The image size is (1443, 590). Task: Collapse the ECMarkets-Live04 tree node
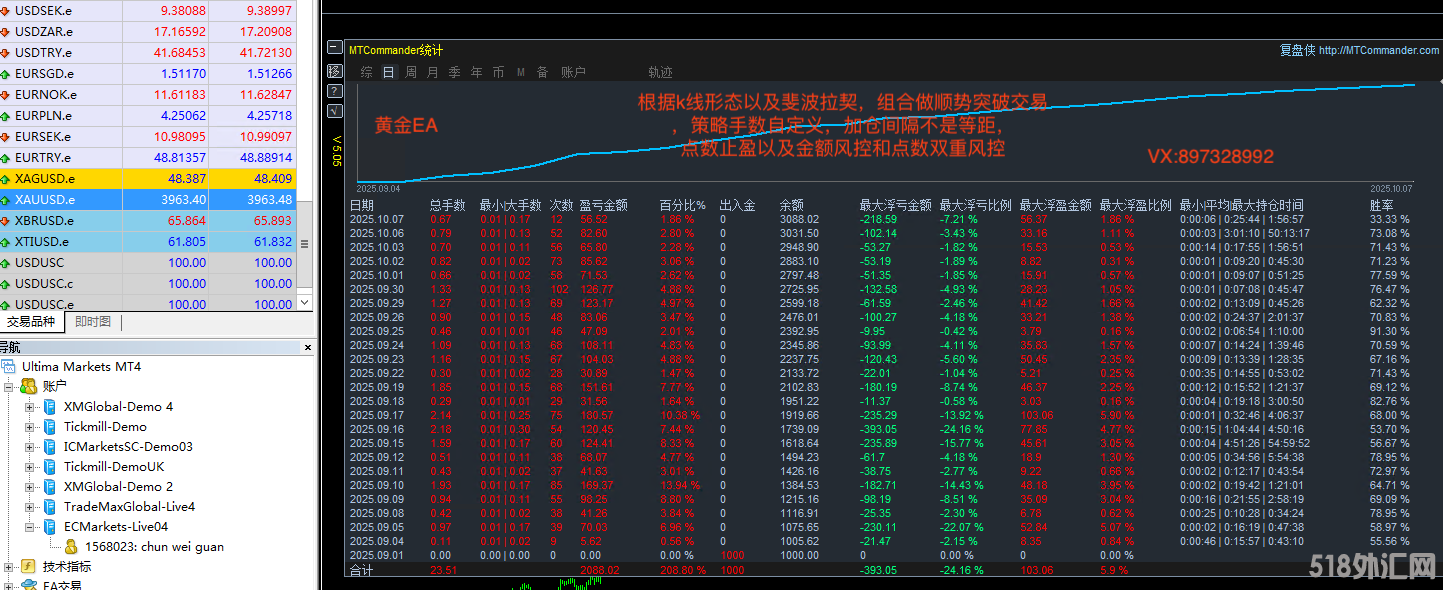point(28,527)
